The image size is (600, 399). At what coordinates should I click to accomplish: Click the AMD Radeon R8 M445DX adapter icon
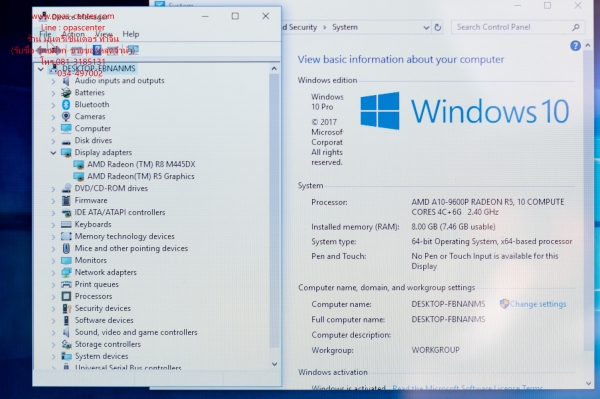point(79,164)
